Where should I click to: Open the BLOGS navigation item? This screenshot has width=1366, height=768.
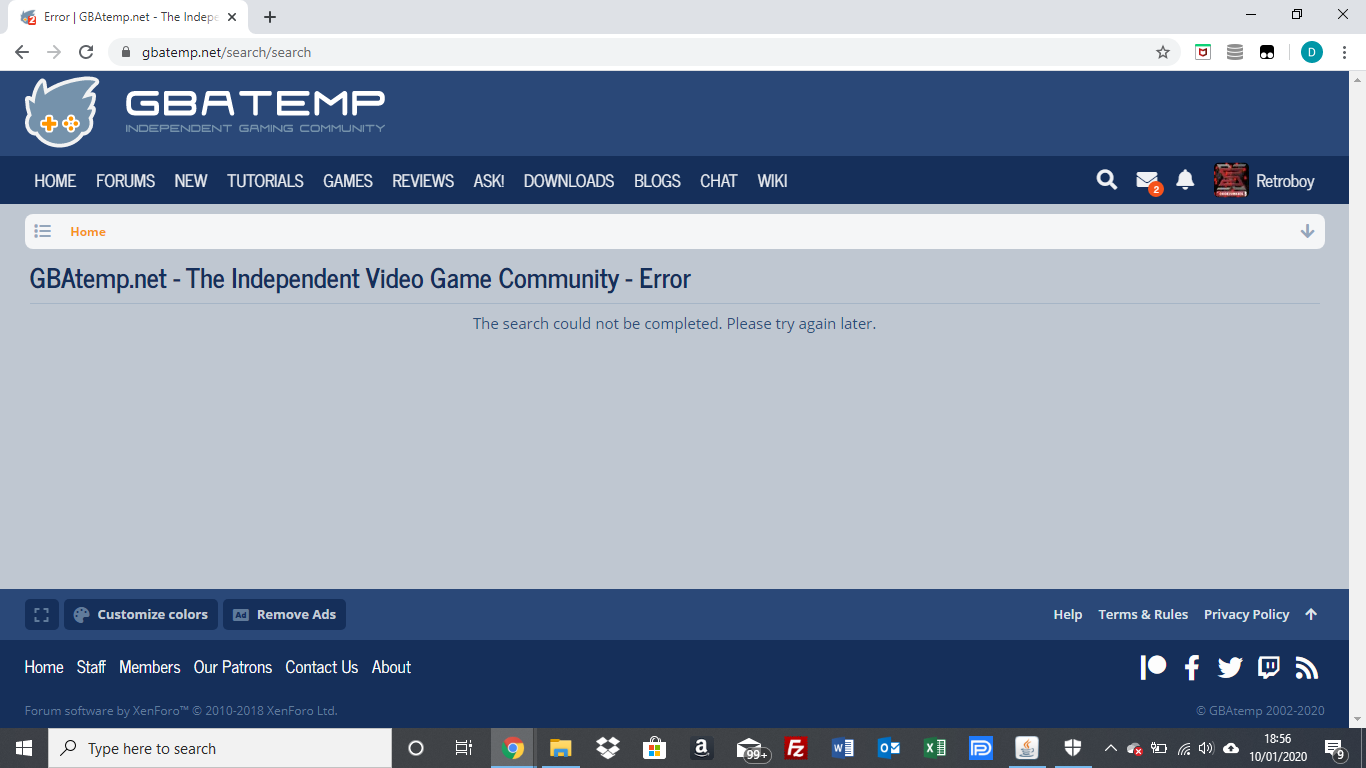pos(657,181)
